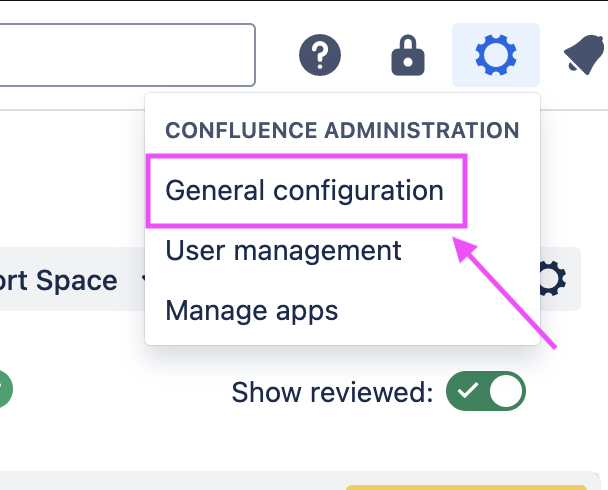The height and width of the screenshot is (490, 608).
Task: Click the Confluence Administration menu header
Action: pos(342,131)
